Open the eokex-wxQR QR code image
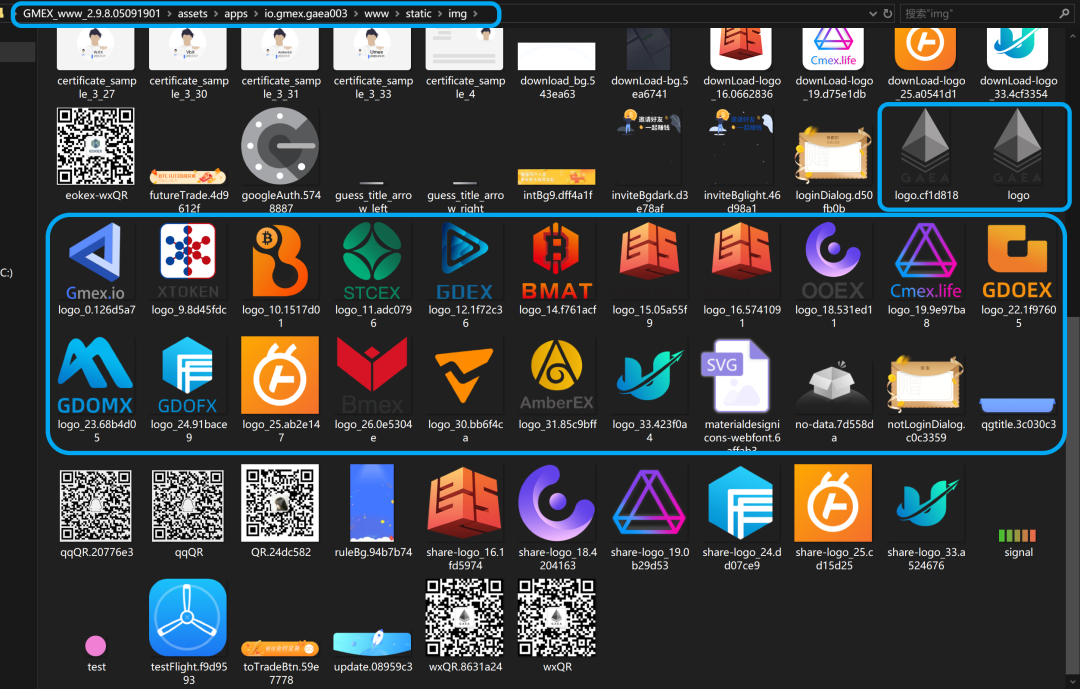This screenshot has width=1080, height=689. click(96, 147)
